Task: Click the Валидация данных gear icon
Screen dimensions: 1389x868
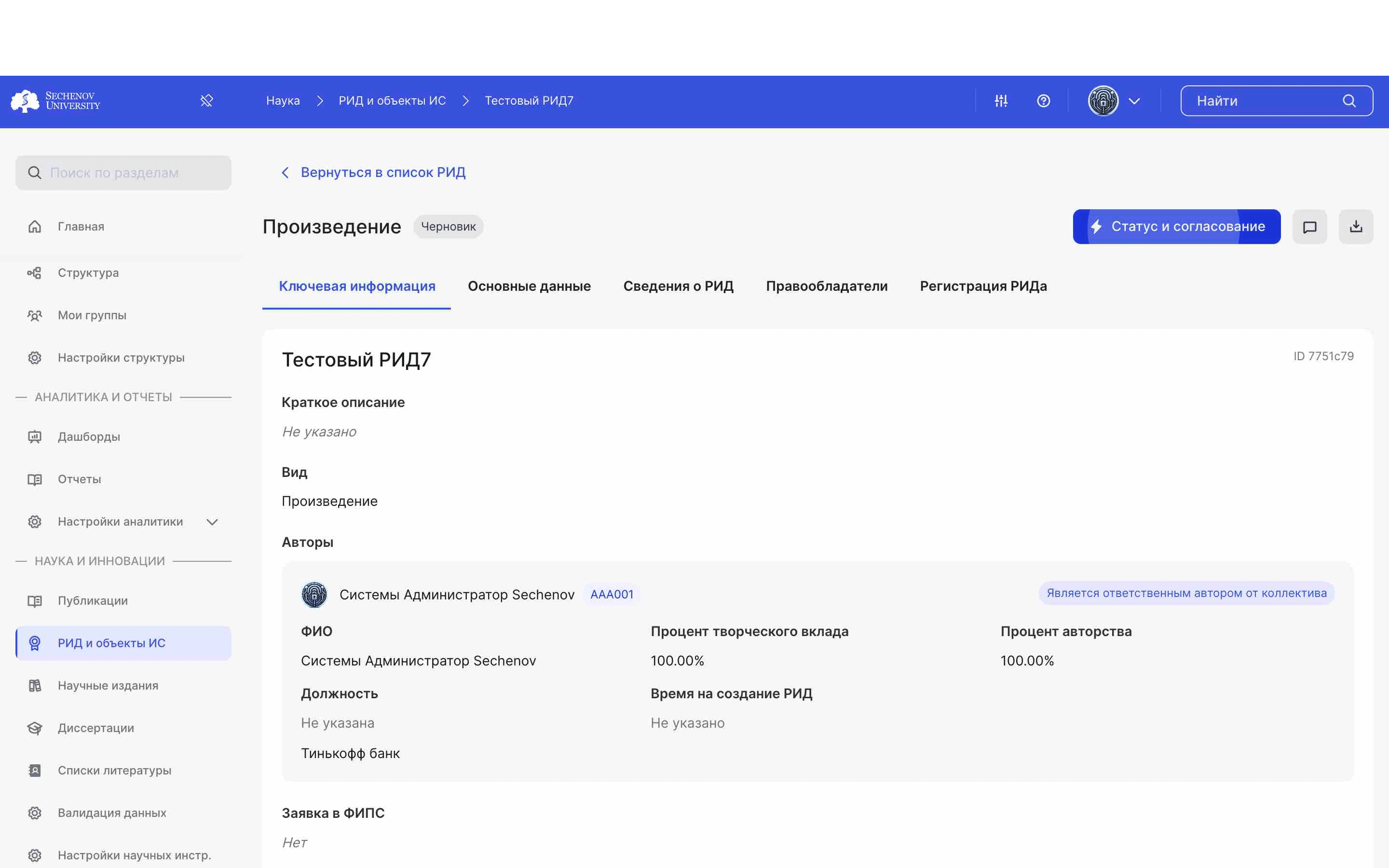Action: [x=34, y=813]
